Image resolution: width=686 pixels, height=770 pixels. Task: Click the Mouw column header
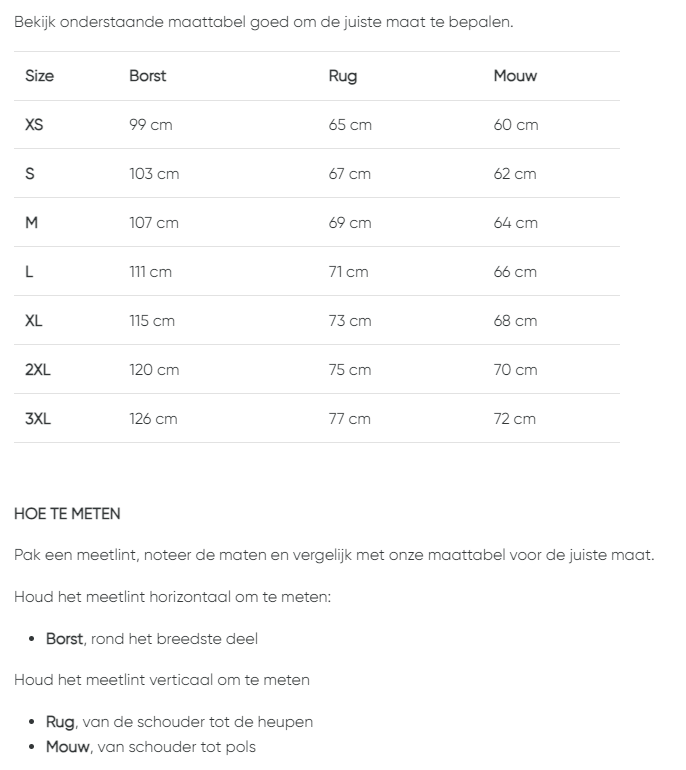pyautogui.click(x=515, y=76)
